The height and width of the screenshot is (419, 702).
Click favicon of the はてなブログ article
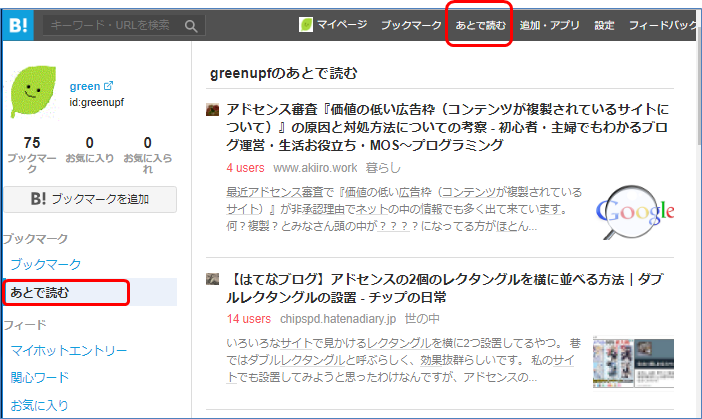pos(212,279)
